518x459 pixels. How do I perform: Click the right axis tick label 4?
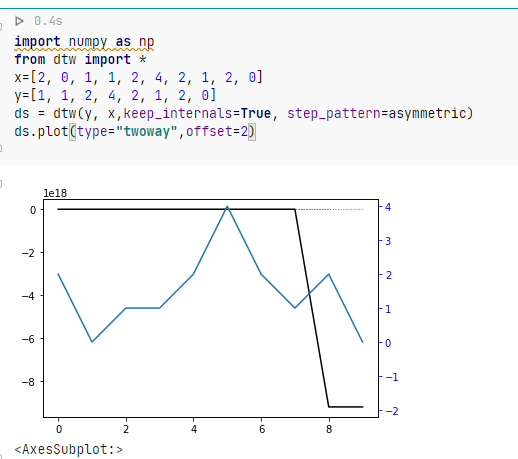coord(388,207)
